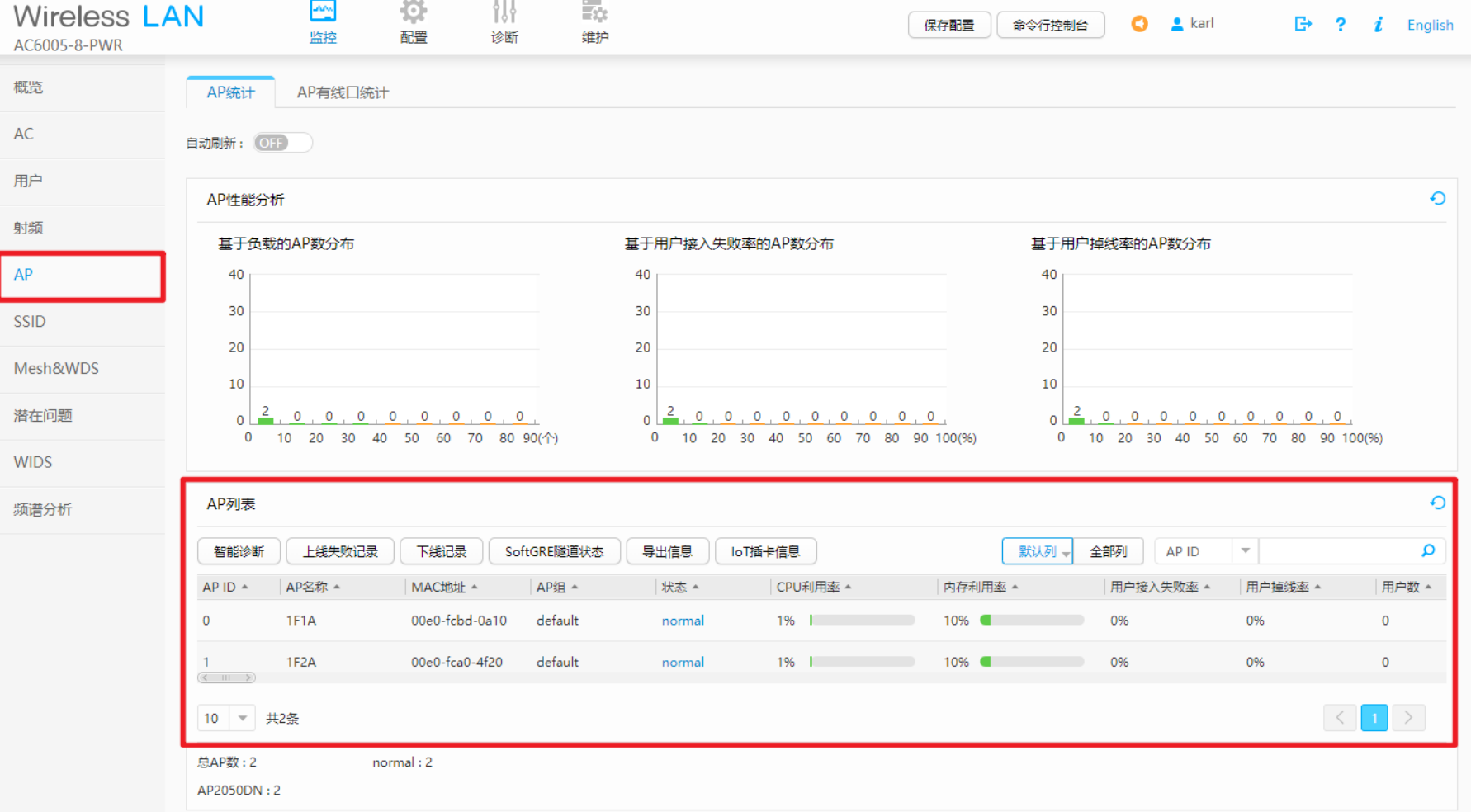Image resolution: width=1471 pixels, height=812 pixels.
Task: Click normal status link for AP 1F1A
Action: pos(683,621)
